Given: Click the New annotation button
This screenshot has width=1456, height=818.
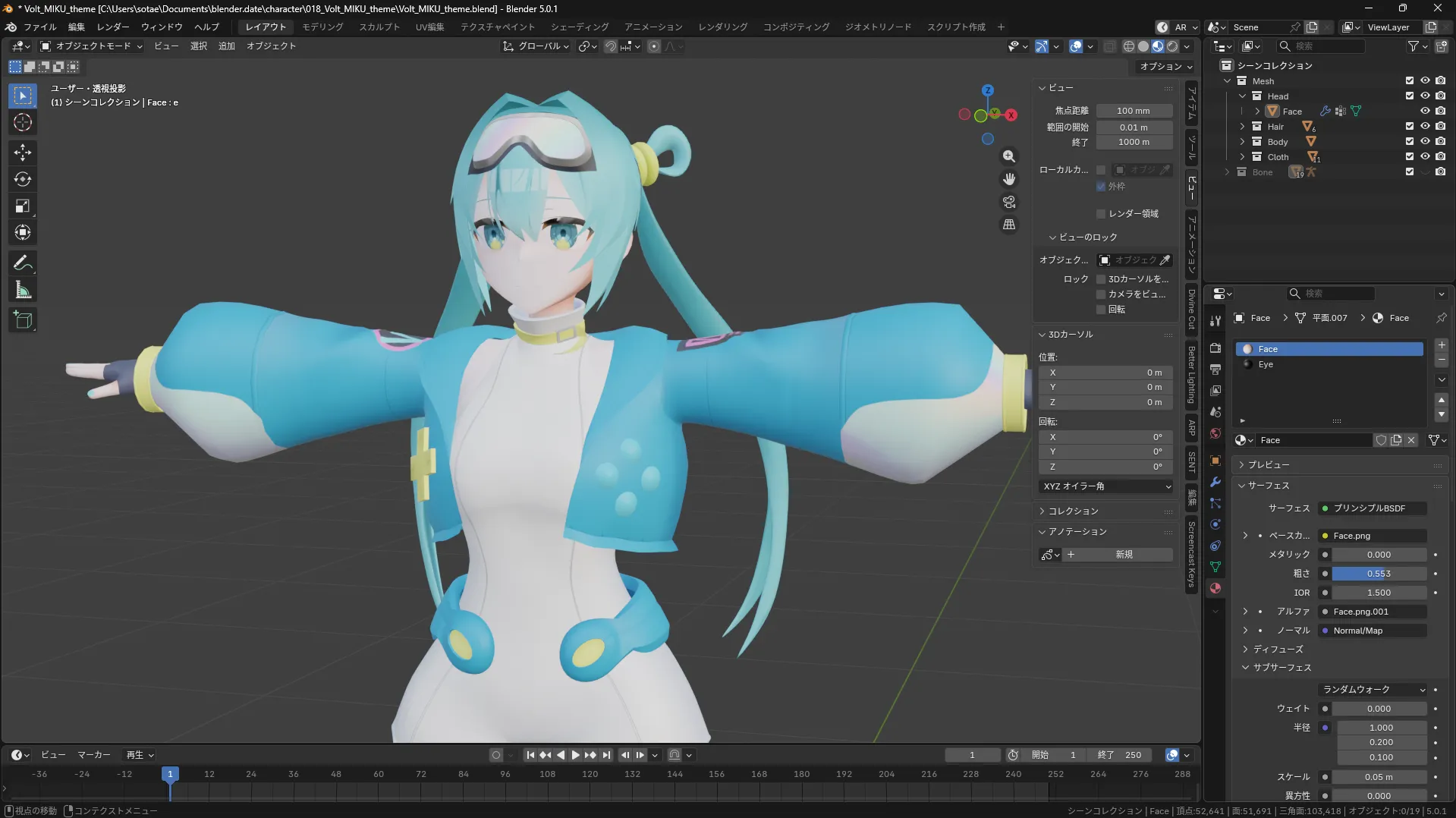Looking at the screenshot, I should [1123, 555].
